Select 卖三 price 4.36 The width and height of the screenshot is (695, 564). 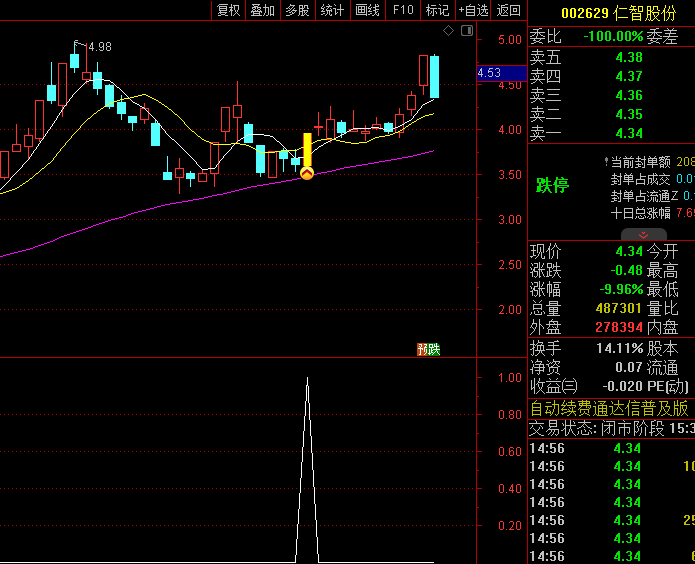[x=629, y=95]
